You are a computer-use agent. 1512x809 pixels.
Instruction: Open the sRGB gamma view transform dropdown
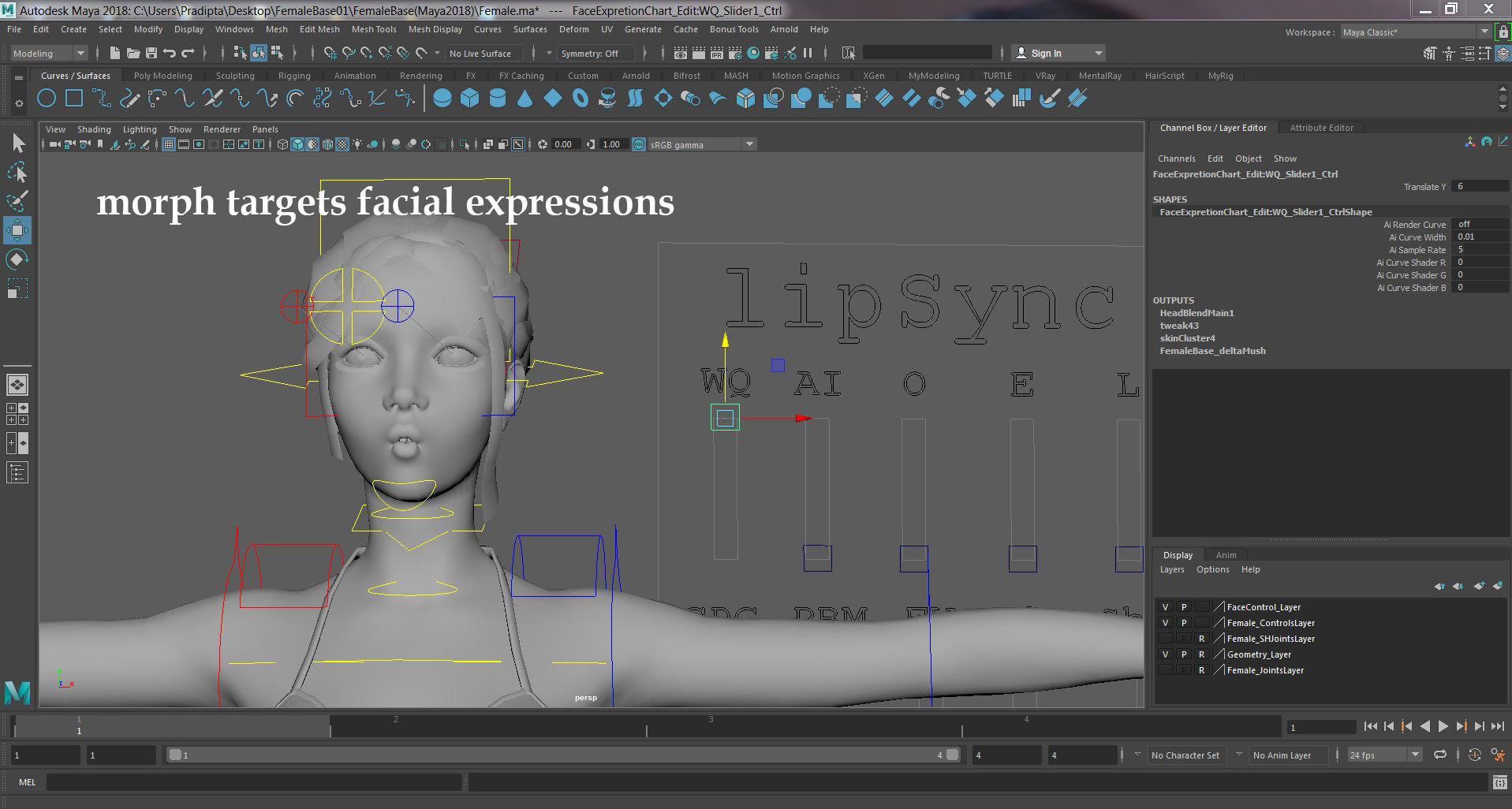click(702, 144)
